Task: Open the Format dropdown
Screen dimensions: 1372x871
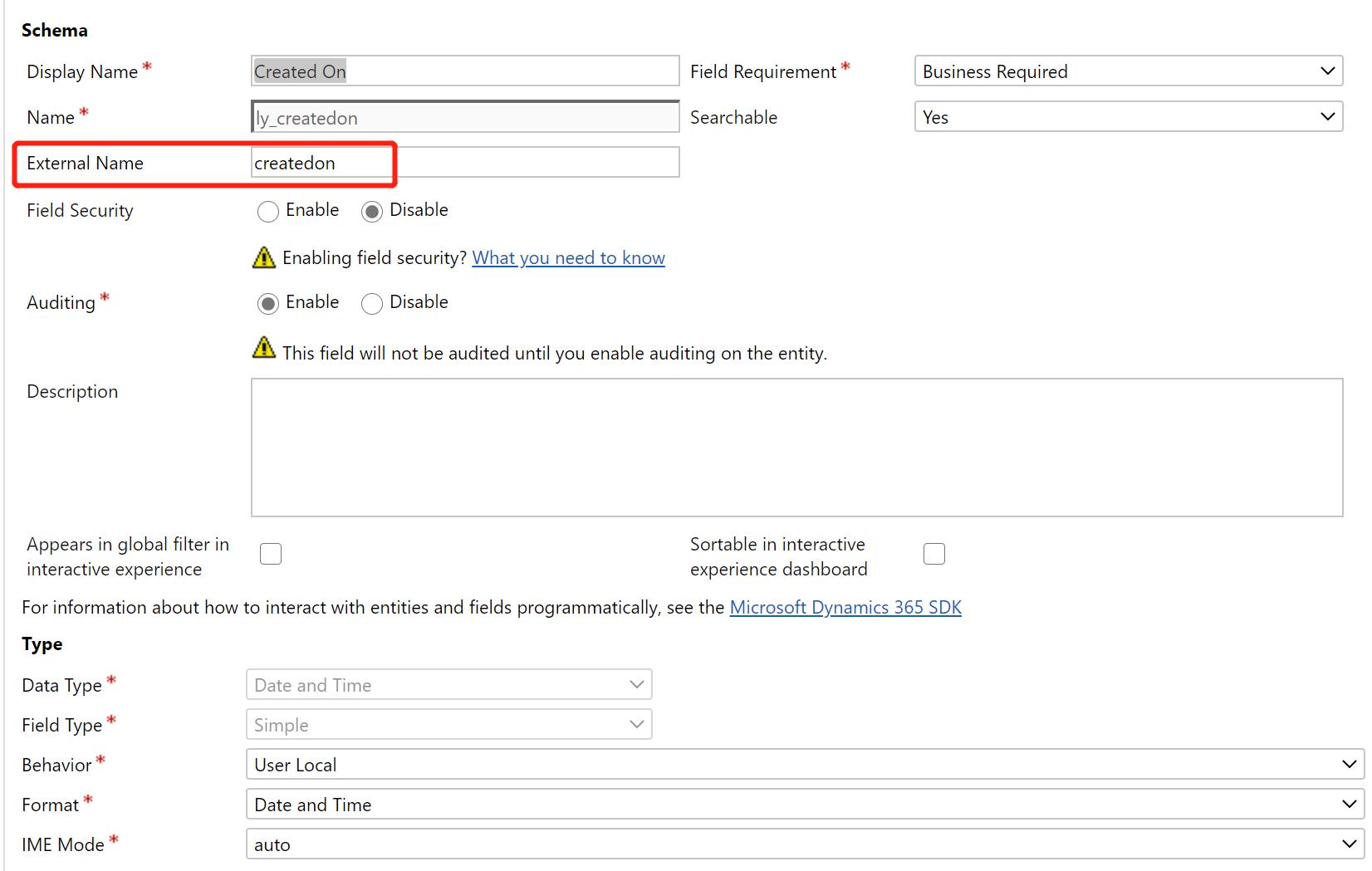Action: 806,805
